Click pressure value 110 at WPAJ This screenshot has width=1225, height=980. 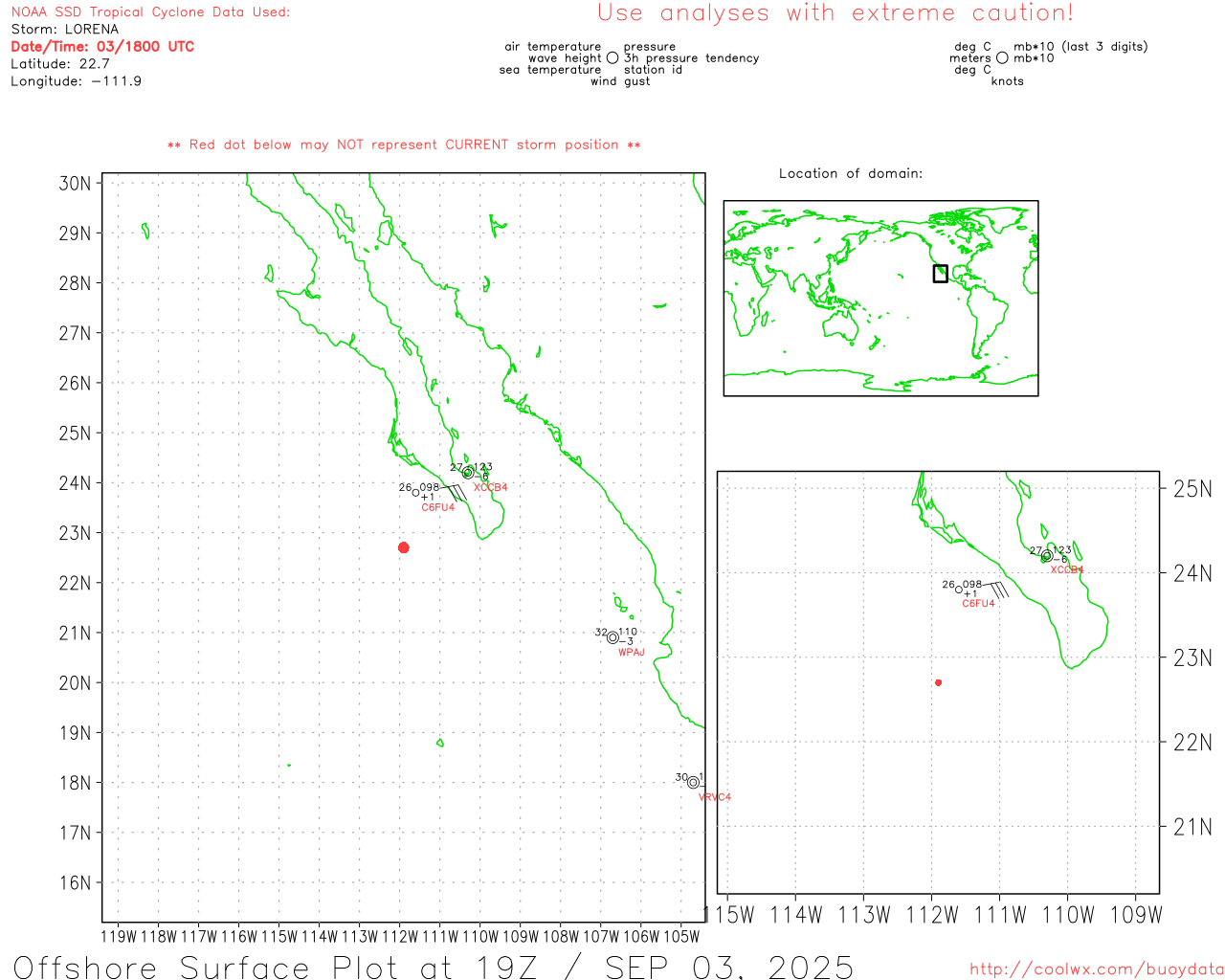[x=628, y=632]
